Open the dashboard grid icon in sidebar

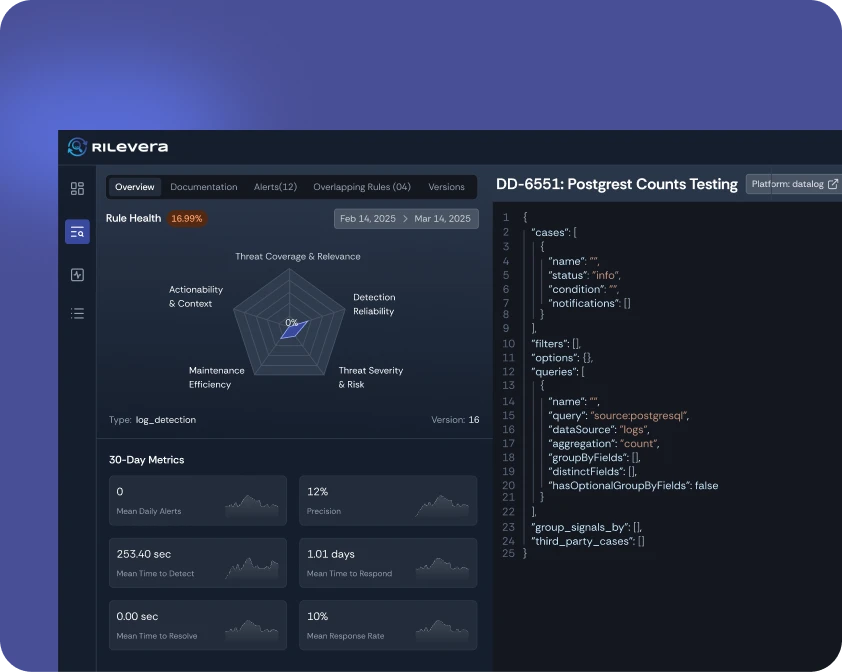click(x=77, y=189)
